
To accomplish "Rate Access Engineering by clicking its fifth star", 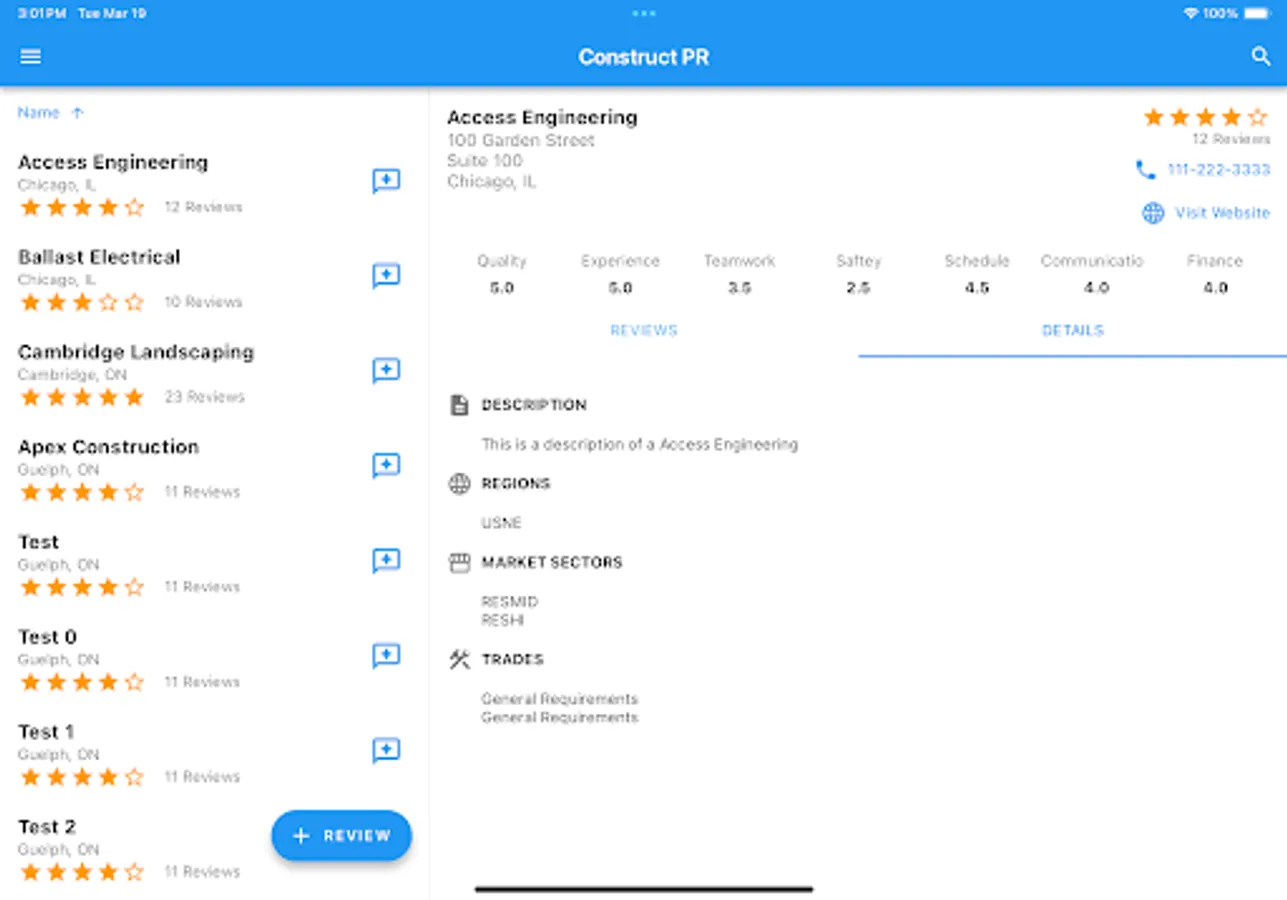I will pos(1258,116).
